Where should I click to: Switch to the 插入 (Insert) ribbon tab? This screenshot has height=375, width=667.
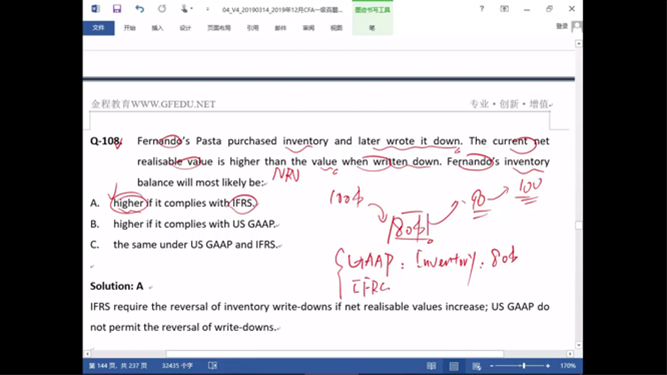click(x=157, y=28)
